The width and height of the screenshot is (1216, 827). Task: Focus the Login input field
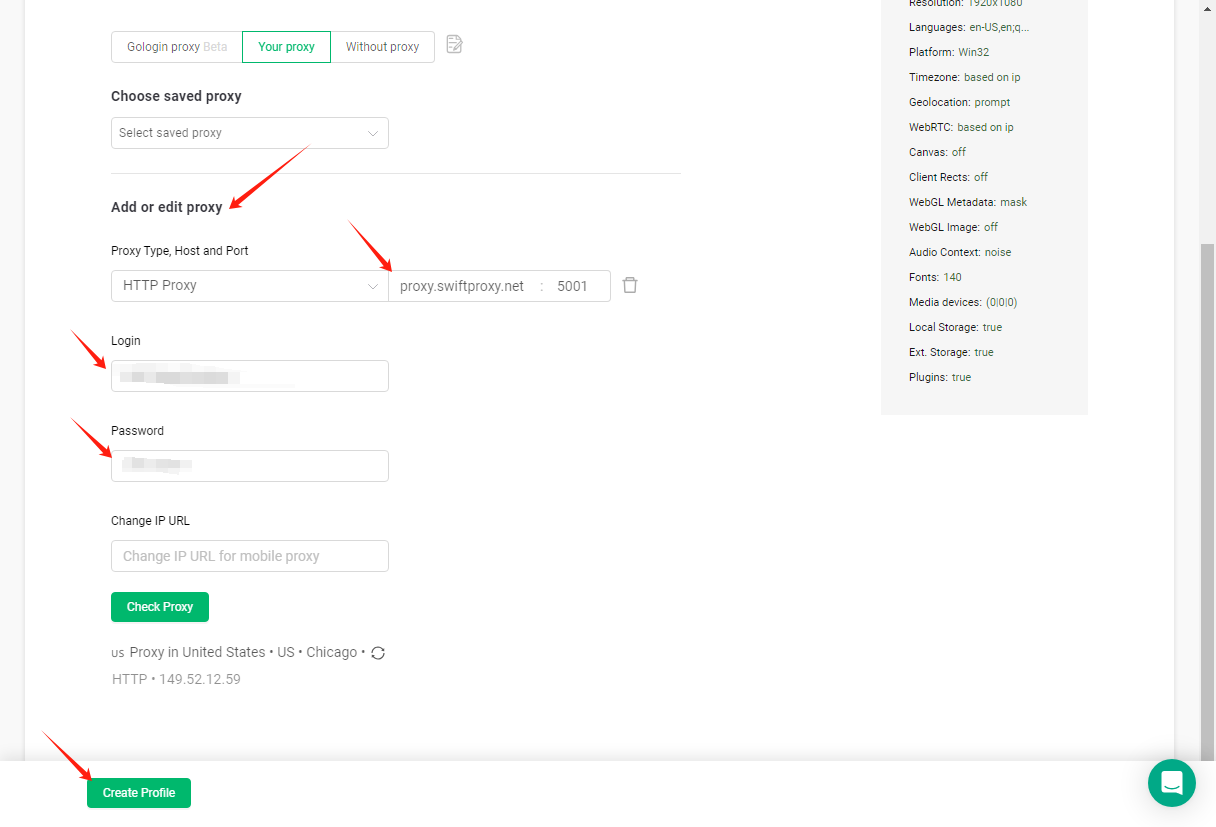(x=249, y=377)
